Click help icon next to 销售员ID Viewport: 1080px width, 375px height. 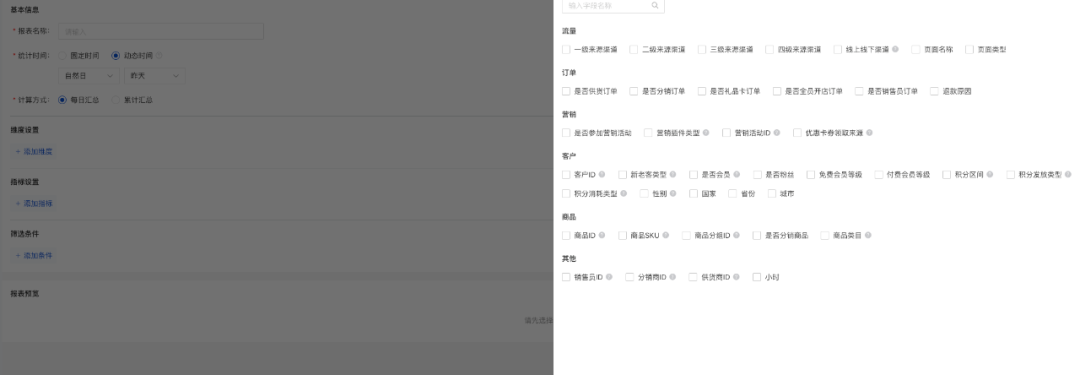609,277
